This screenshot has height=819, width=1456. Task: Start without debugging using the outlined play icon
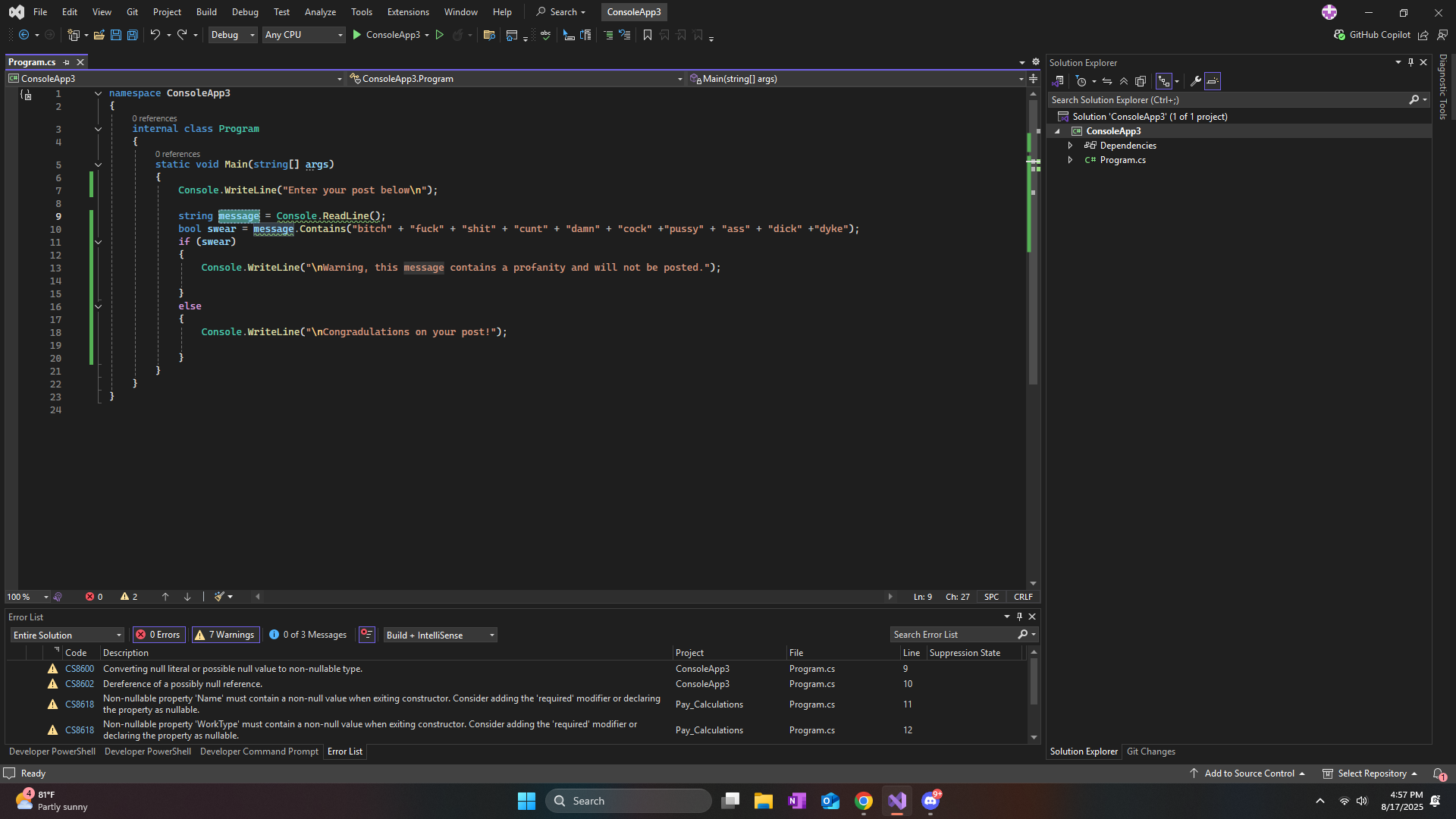(439, 35)
